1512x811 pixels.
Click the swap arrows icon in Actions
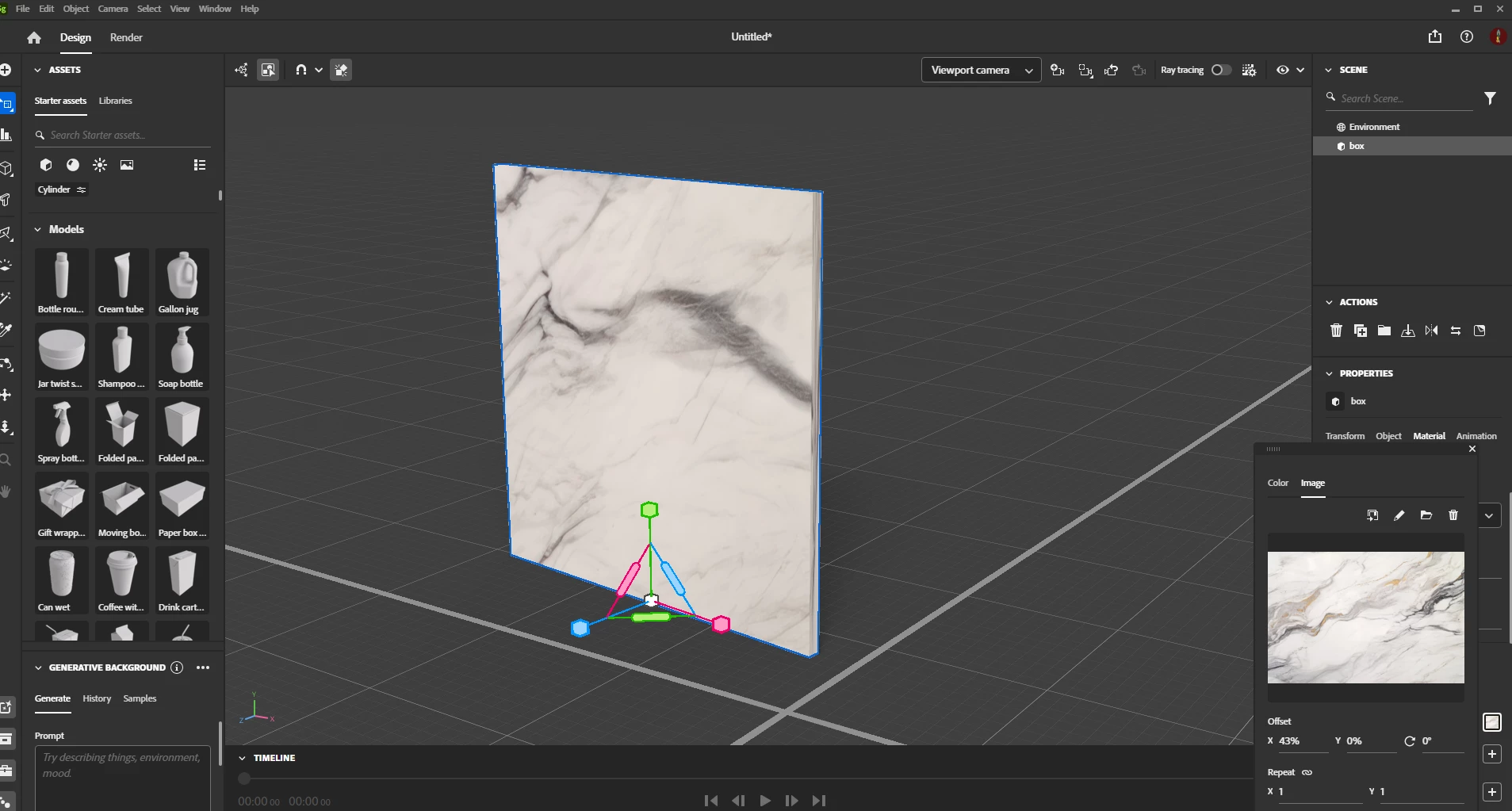coord(1456,331)
